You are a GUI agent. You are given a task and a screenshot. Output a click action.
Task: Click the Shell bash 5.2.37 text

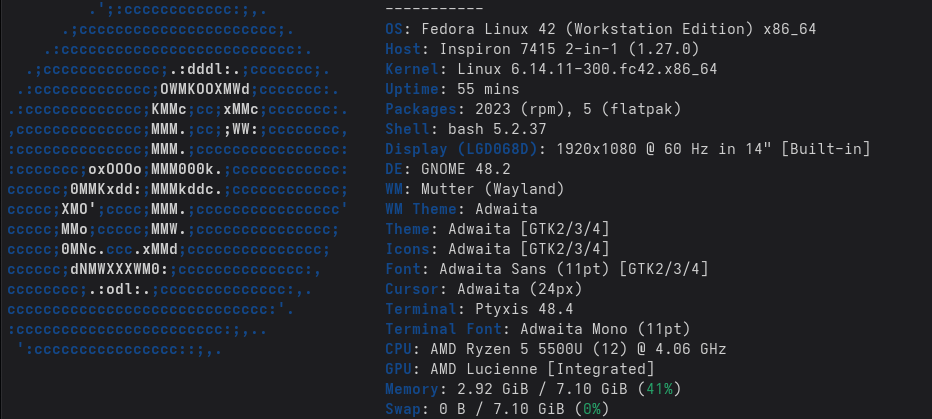click(x=466, y=129)
